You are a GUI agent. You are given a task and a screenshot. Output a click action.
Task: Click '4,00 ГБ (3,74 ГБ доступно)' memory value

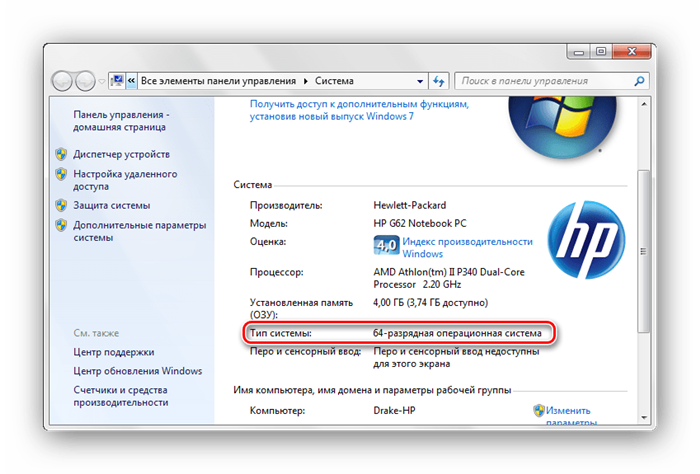click(x=431, y=303)
